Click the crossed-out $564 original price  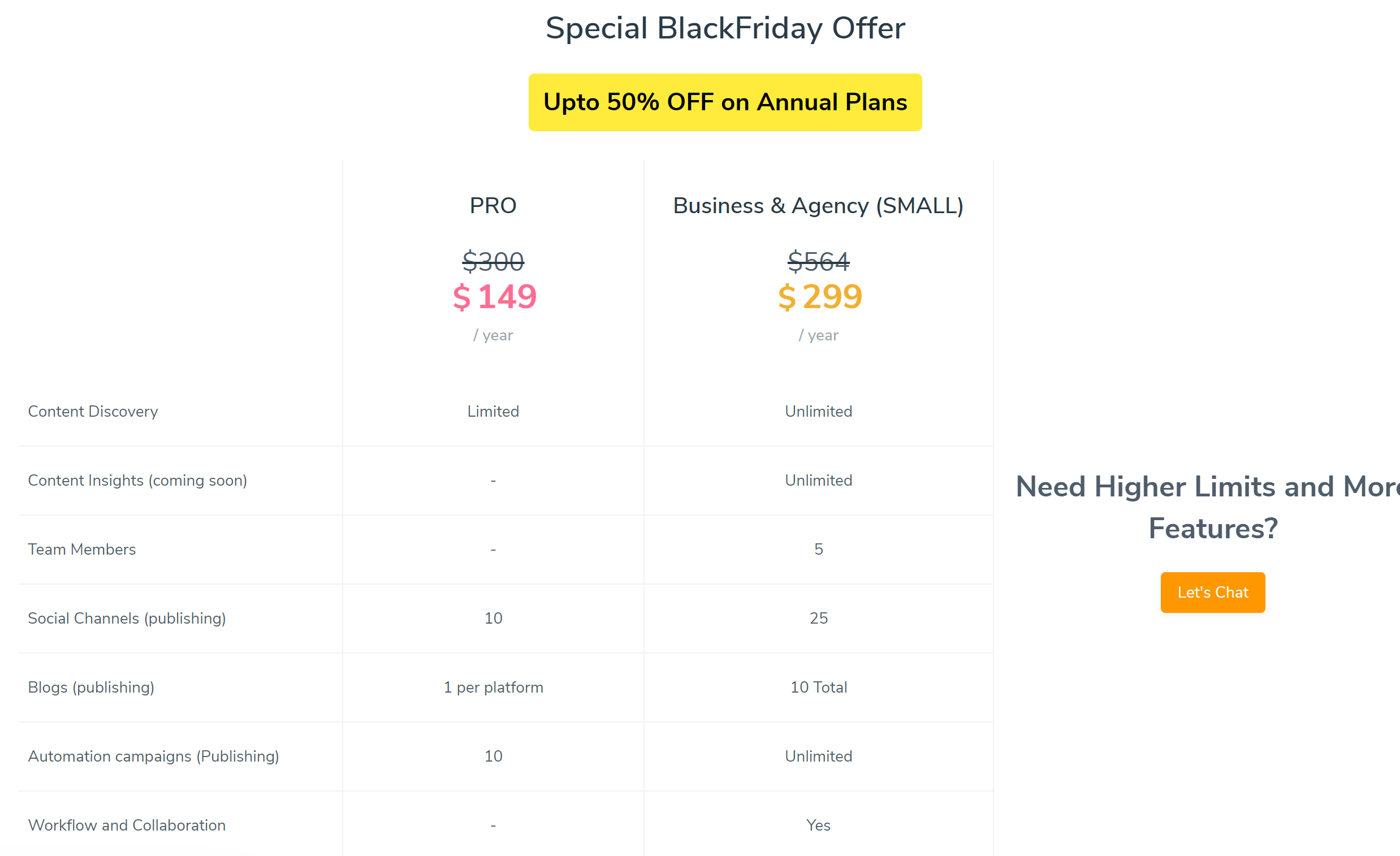[818, 261]
